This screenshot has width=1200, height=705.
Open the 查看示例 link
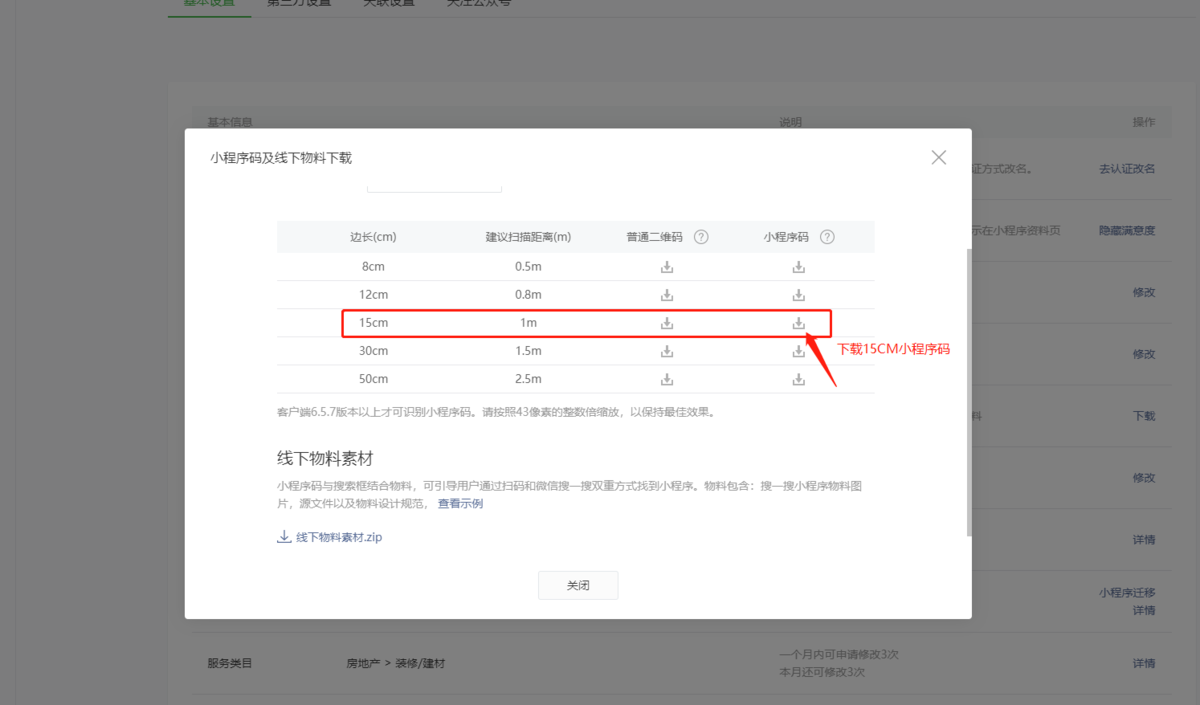click(460, 503)
